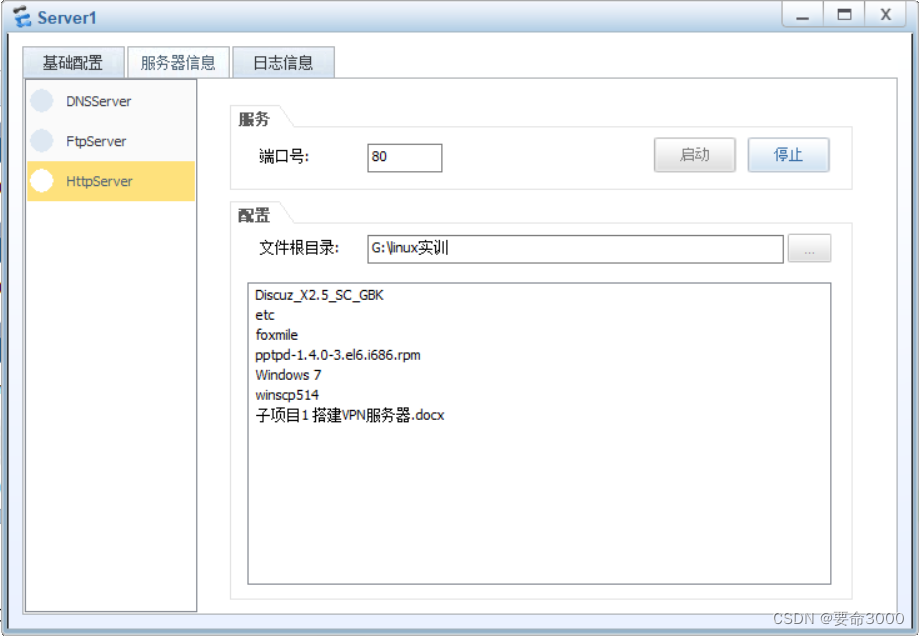Select the Windows 7 entry in file list

click(288, 375)
